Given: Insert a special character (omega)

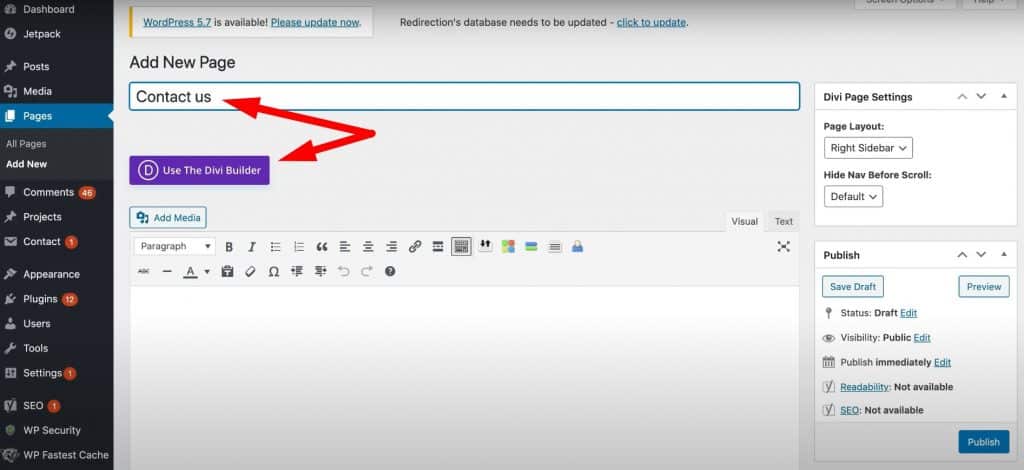Looking at the screenshot, I should (x=274, y=271).
